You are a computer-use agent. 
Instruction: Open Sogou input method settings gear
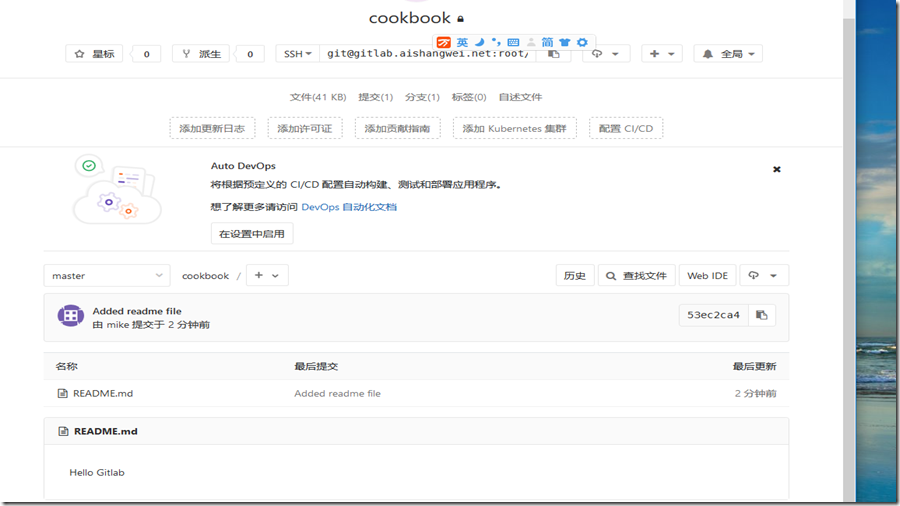(582, 43)
